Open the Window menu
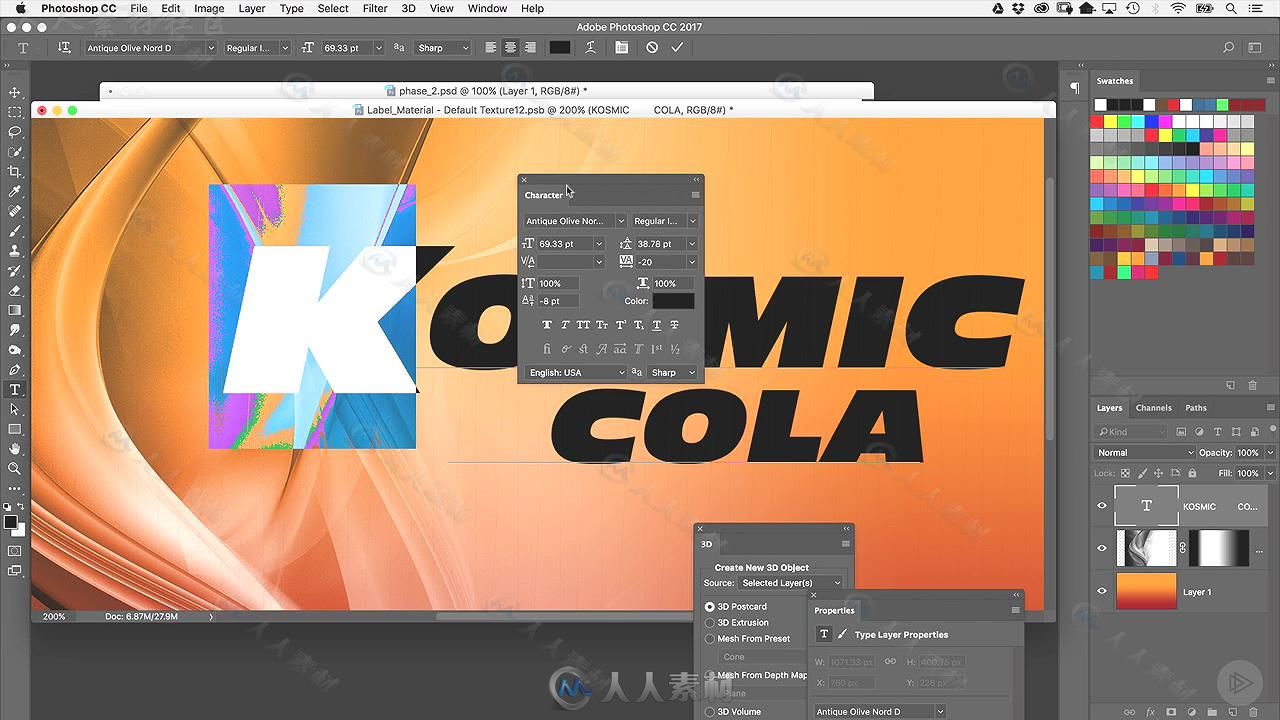 [487, 8]
